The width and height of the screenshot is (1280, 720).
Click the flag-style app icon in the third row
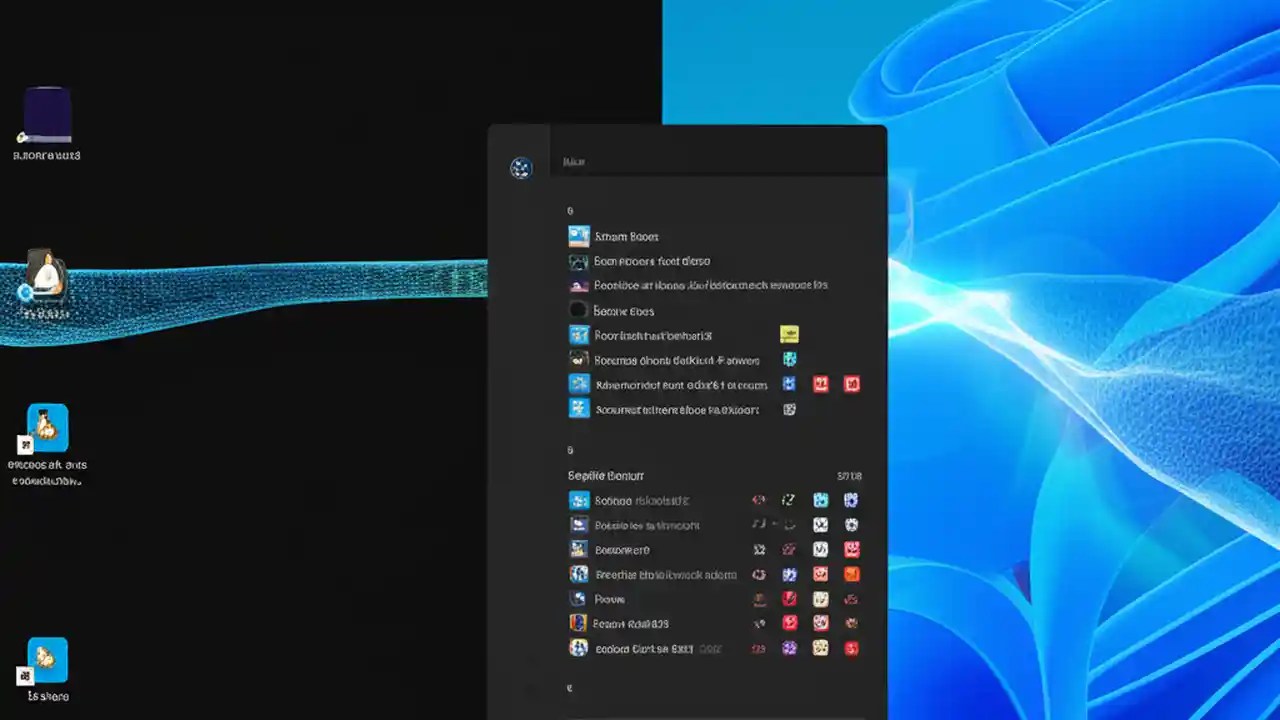point(578,285)
